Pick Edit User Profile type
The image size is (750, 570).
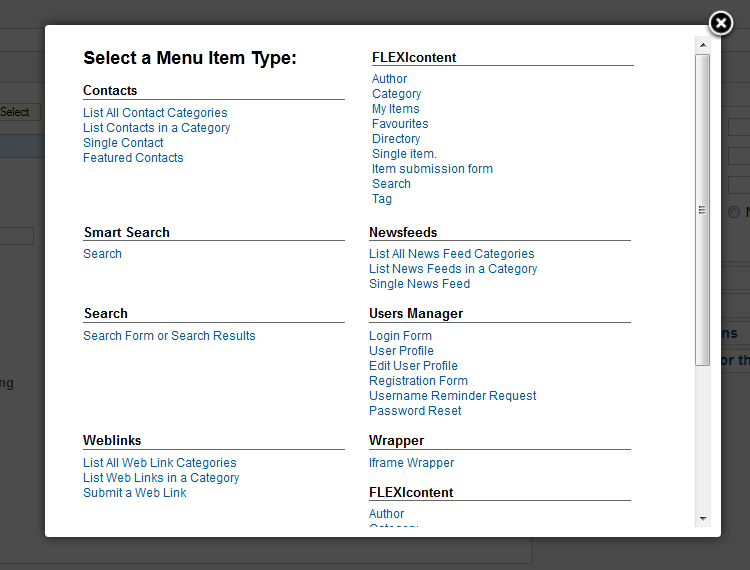click(x=413, y=366)
